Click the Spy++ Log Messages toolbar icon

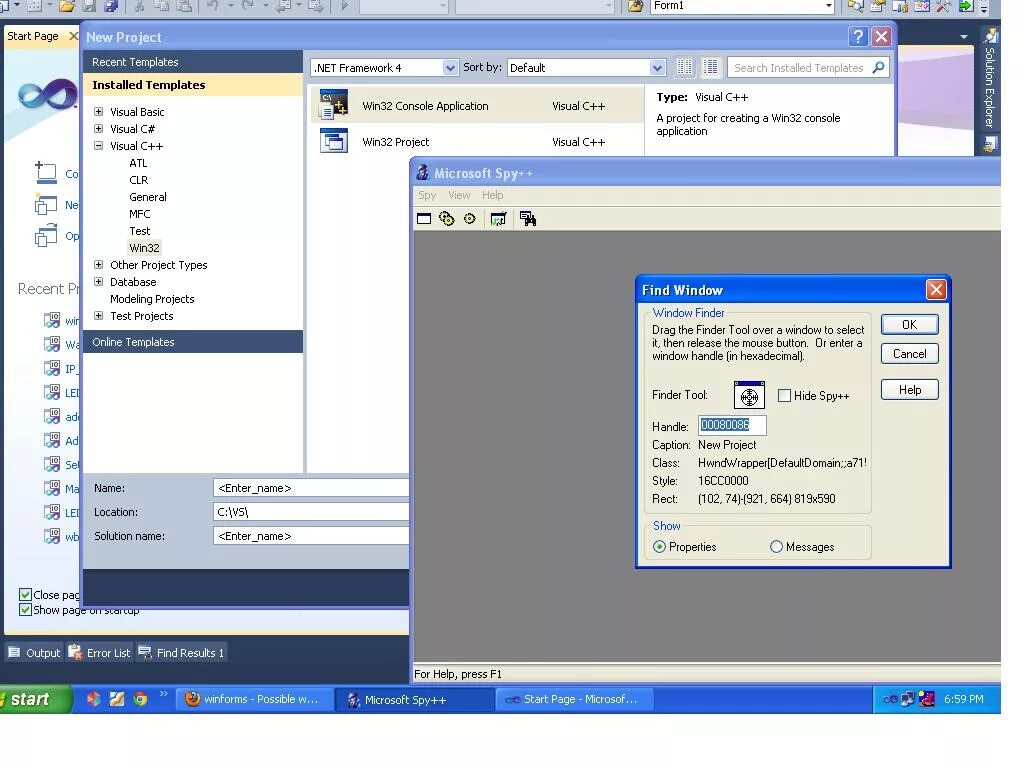point(498,219)
